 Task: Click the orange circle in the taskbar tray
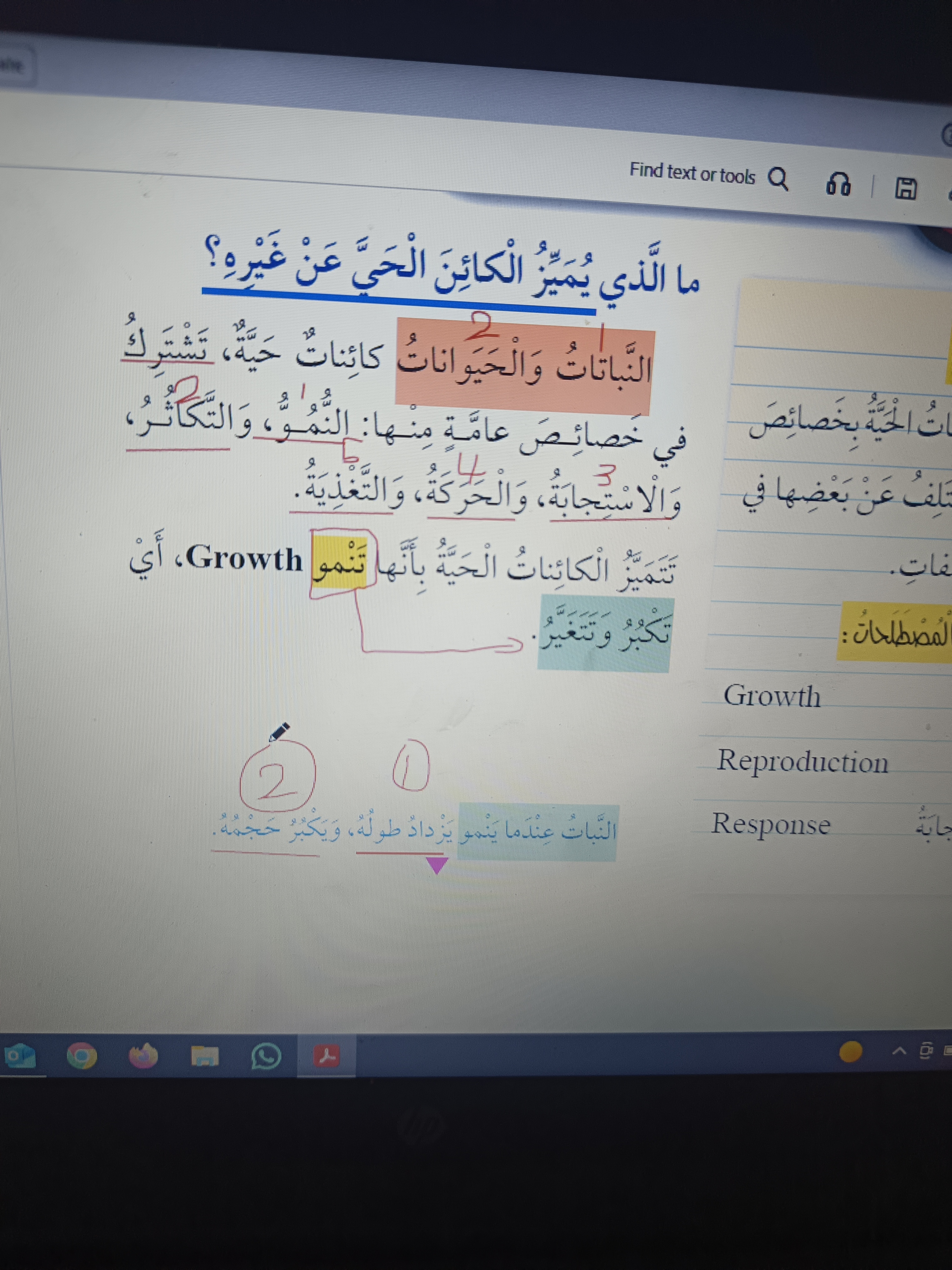coord(850,1051)
